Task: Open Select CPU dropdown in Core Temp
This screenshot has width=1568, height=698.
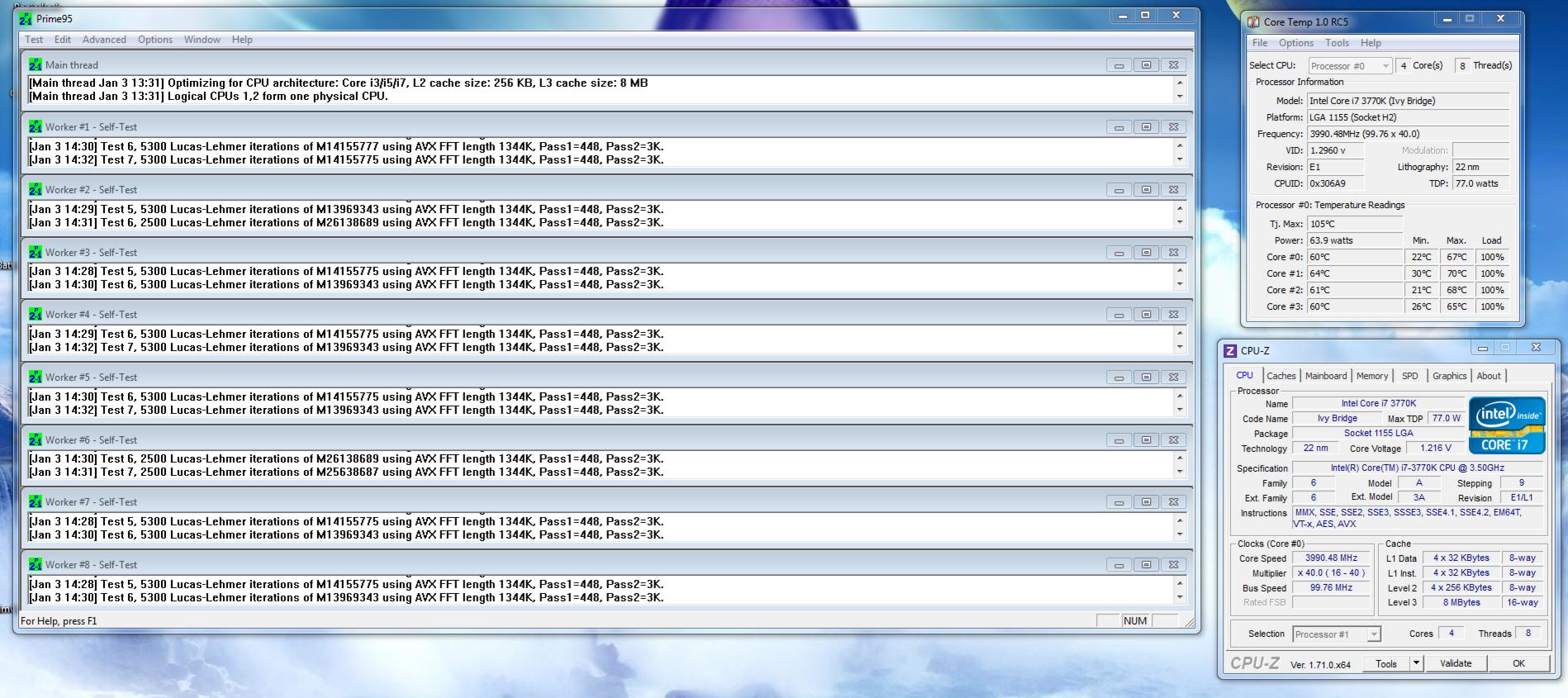Action: [x=1350, y=66]
